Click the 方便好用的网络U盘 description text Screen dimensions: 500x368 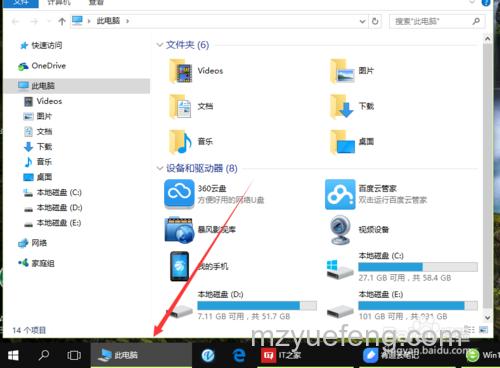point(231,200)
